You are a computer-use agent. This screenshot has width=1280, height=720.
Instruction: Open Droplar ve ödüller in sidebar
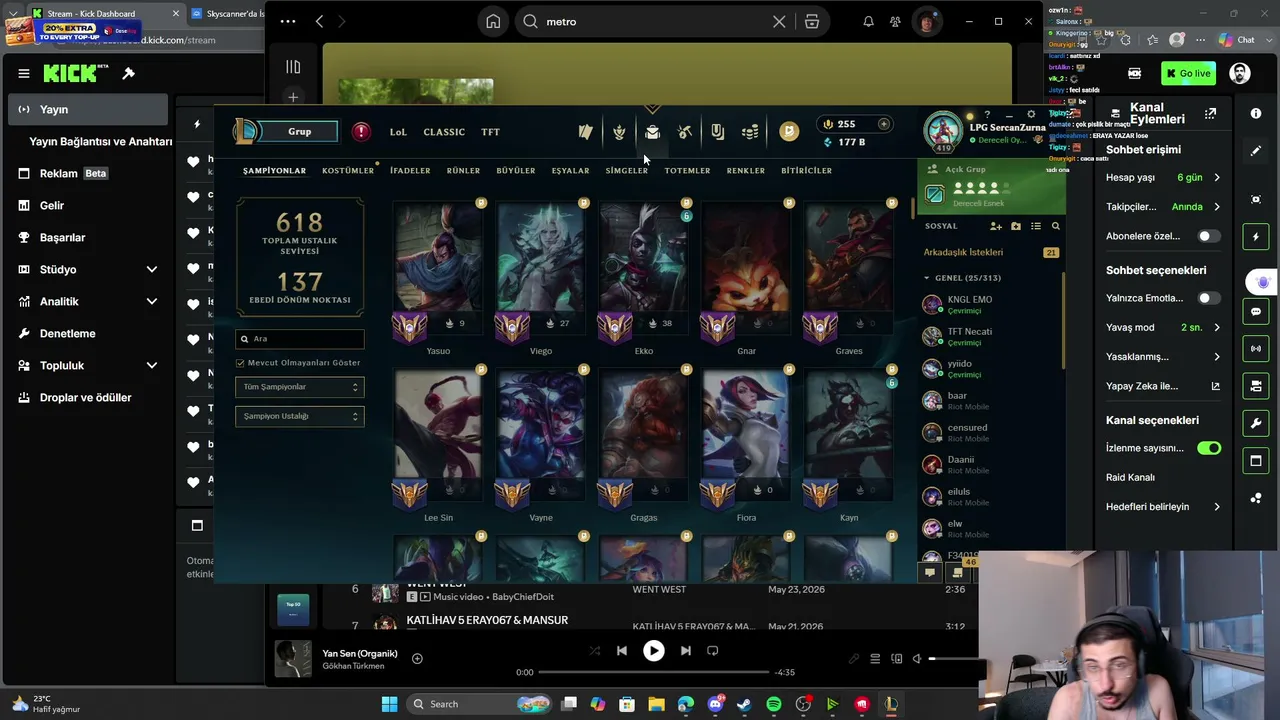pos(88,397)
